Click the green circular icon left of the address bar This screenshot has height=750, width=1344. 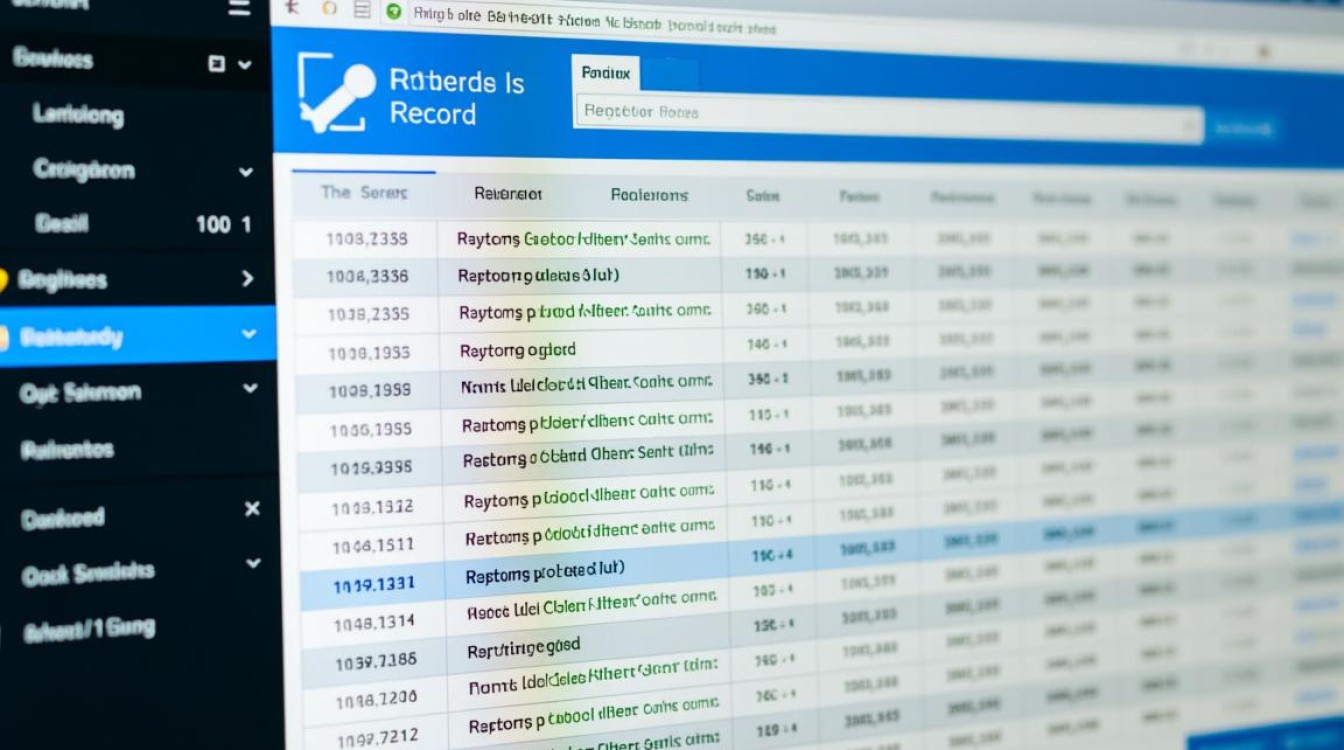coord(394,11)
